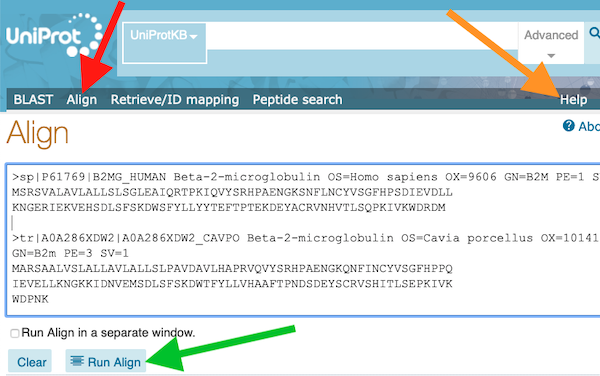Go to Retrieve/ID mapping

click(x=175, y=99)
